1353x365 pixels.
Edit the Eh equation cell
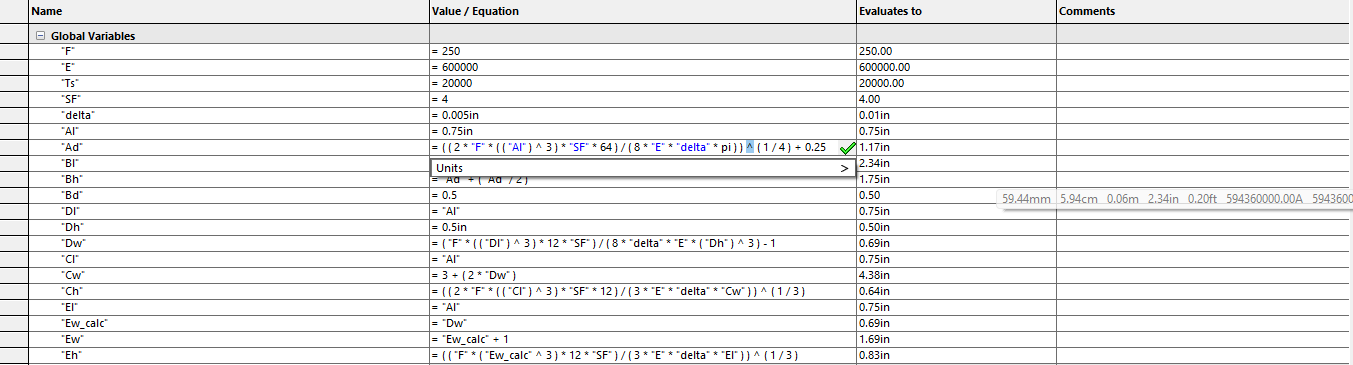click(643, 355)
